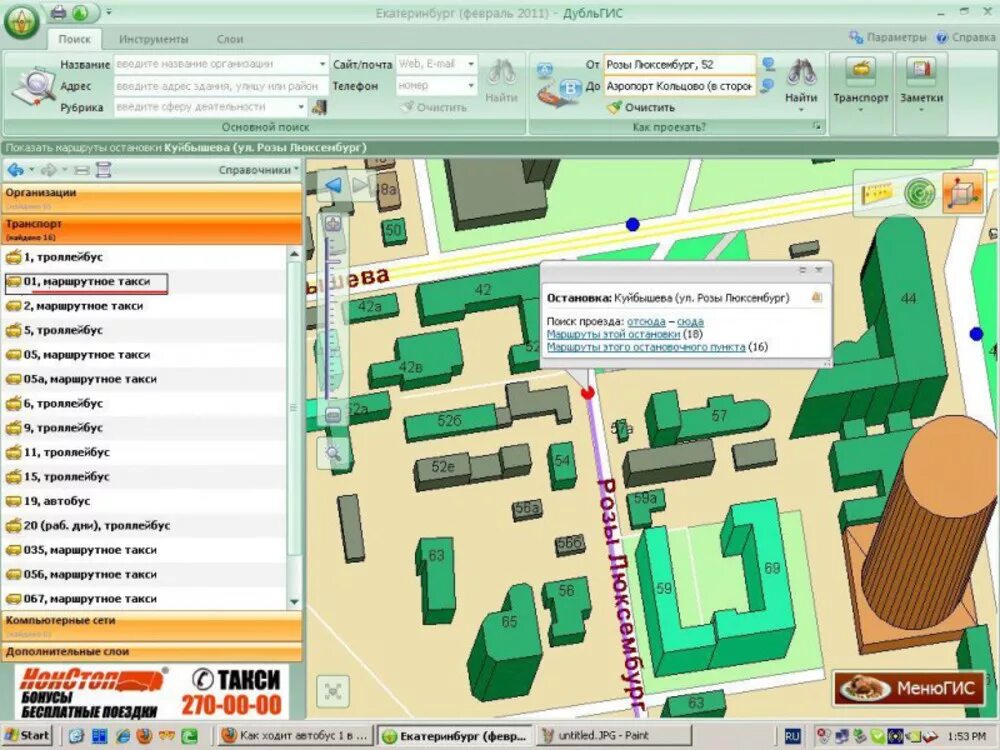1000x750 pixels.
Task: Click the From field with Розы Люксембург, 52
Action: coord(679,64)
